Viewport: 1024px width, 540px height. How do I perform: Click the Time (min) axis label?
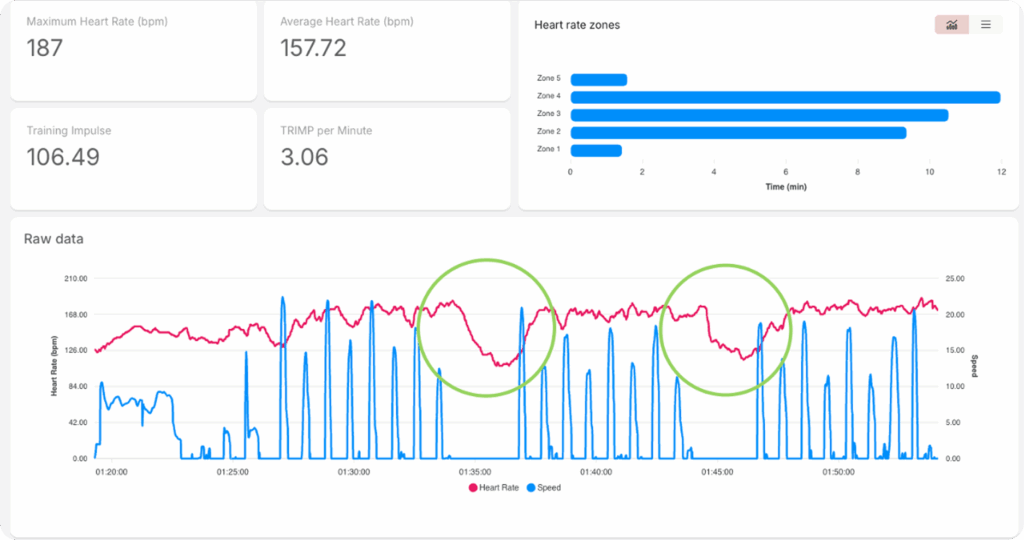(x=785, y=187)
